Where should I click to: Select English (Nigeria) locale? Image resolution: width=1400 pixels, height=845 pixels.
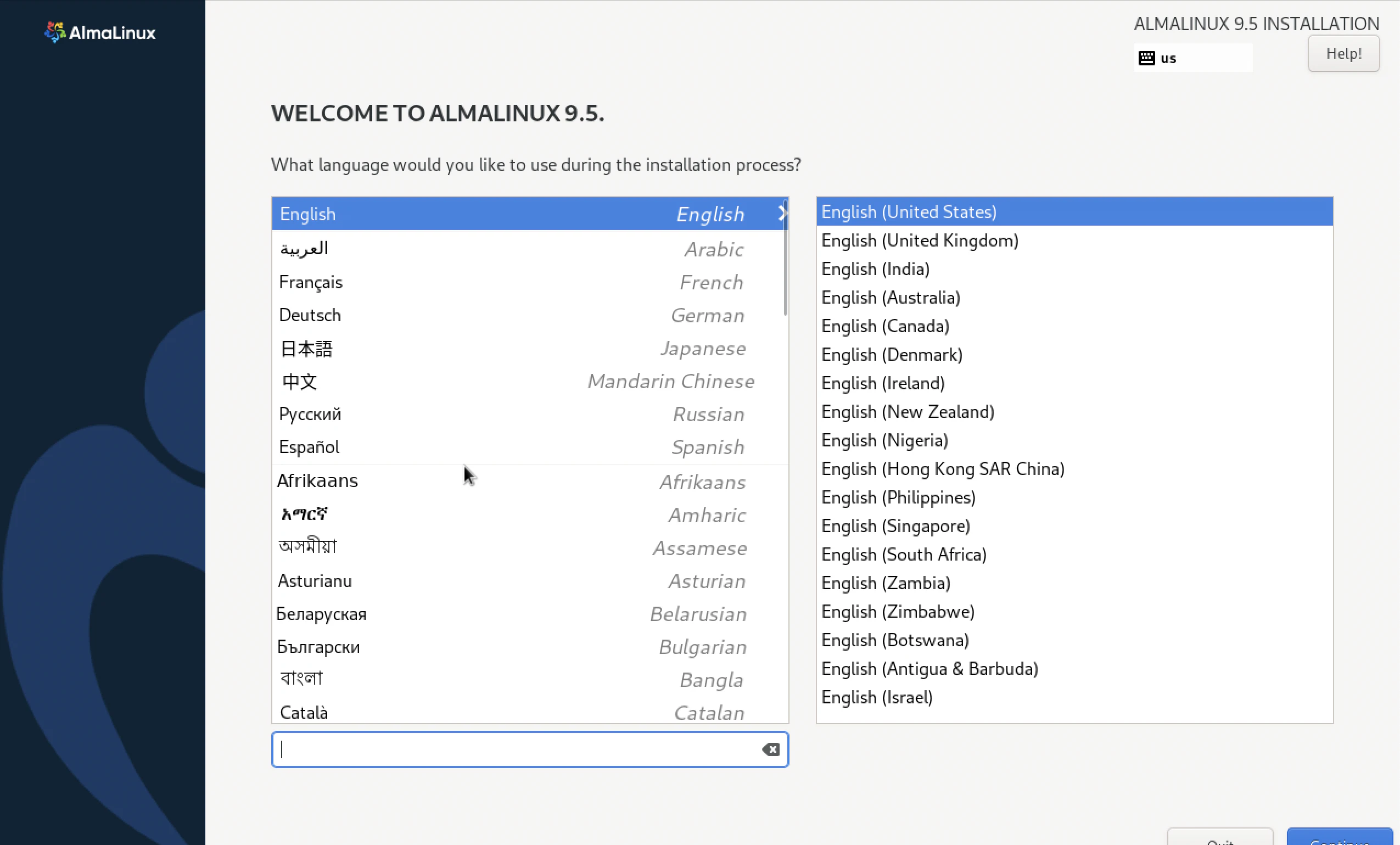pos(1074,440)
